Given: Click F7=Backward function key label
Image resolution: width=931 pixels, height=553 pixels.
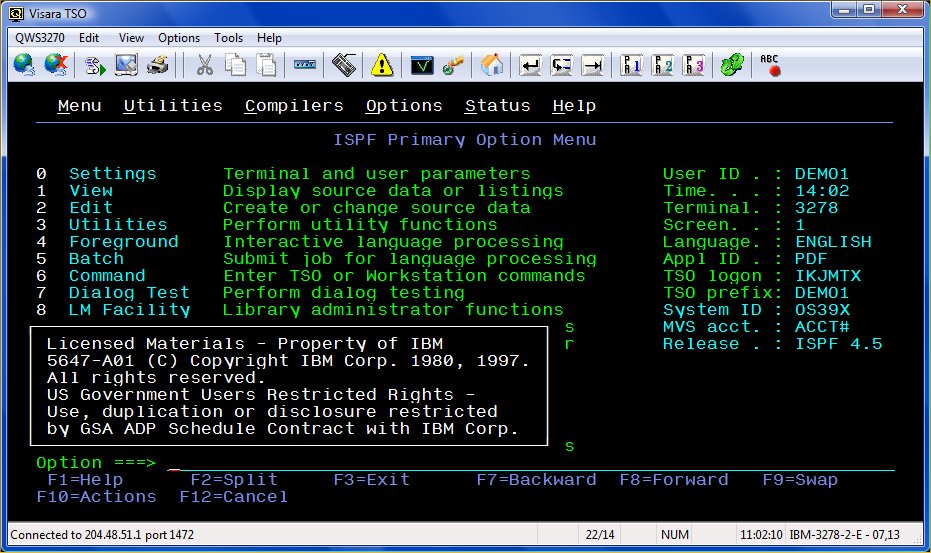Looking at the screenshot, I should [x=536, y=480].
